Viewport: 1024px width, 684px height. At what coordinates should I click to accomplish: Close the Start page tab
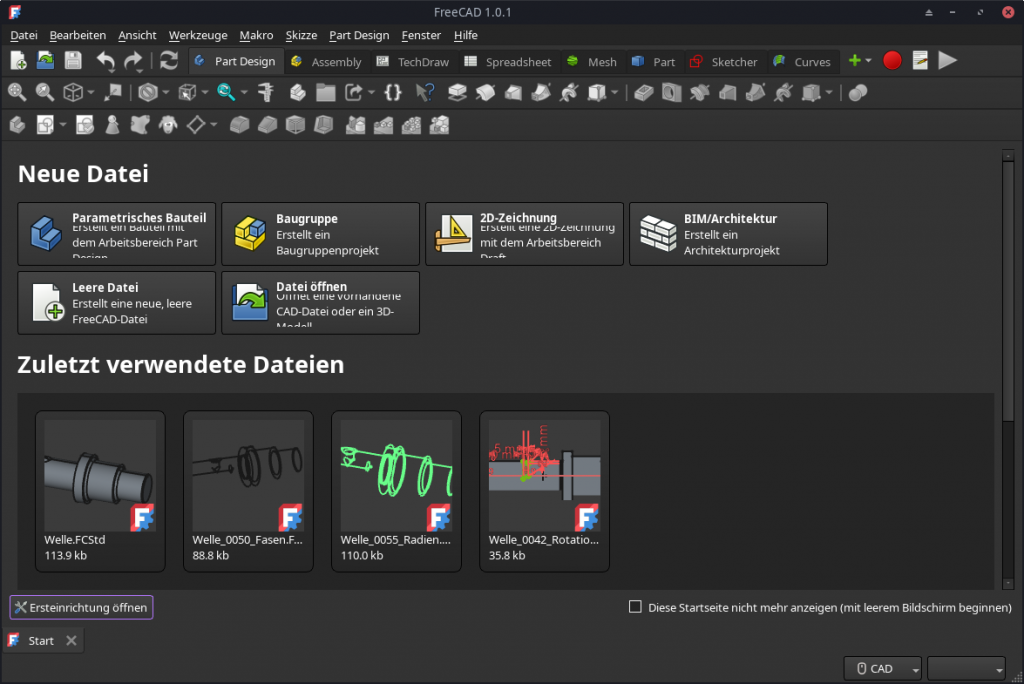pyautogui.click(x=71, y=641)
